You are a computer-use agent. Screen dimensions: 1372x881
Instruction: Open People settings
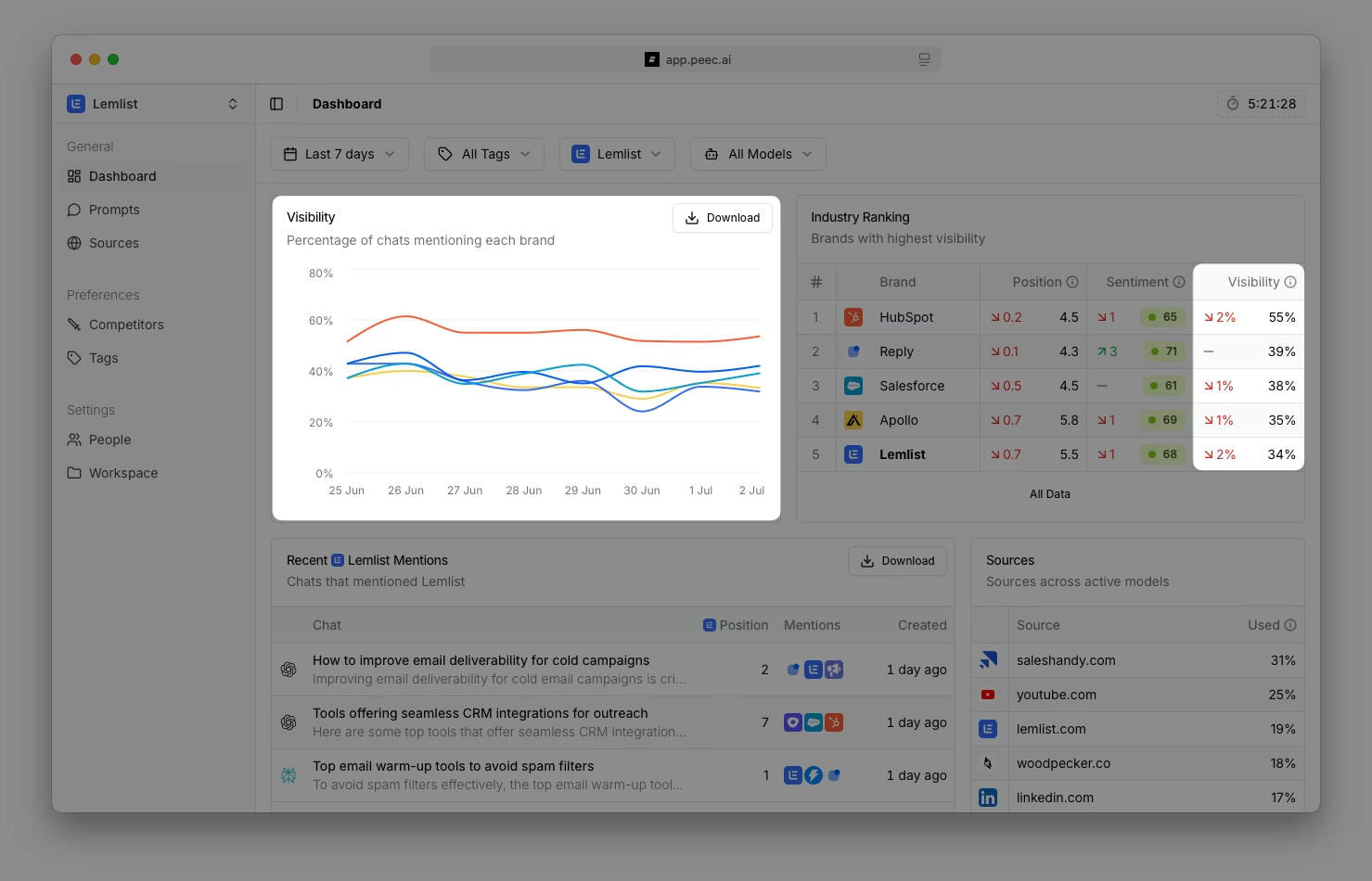tap(153, 440)
